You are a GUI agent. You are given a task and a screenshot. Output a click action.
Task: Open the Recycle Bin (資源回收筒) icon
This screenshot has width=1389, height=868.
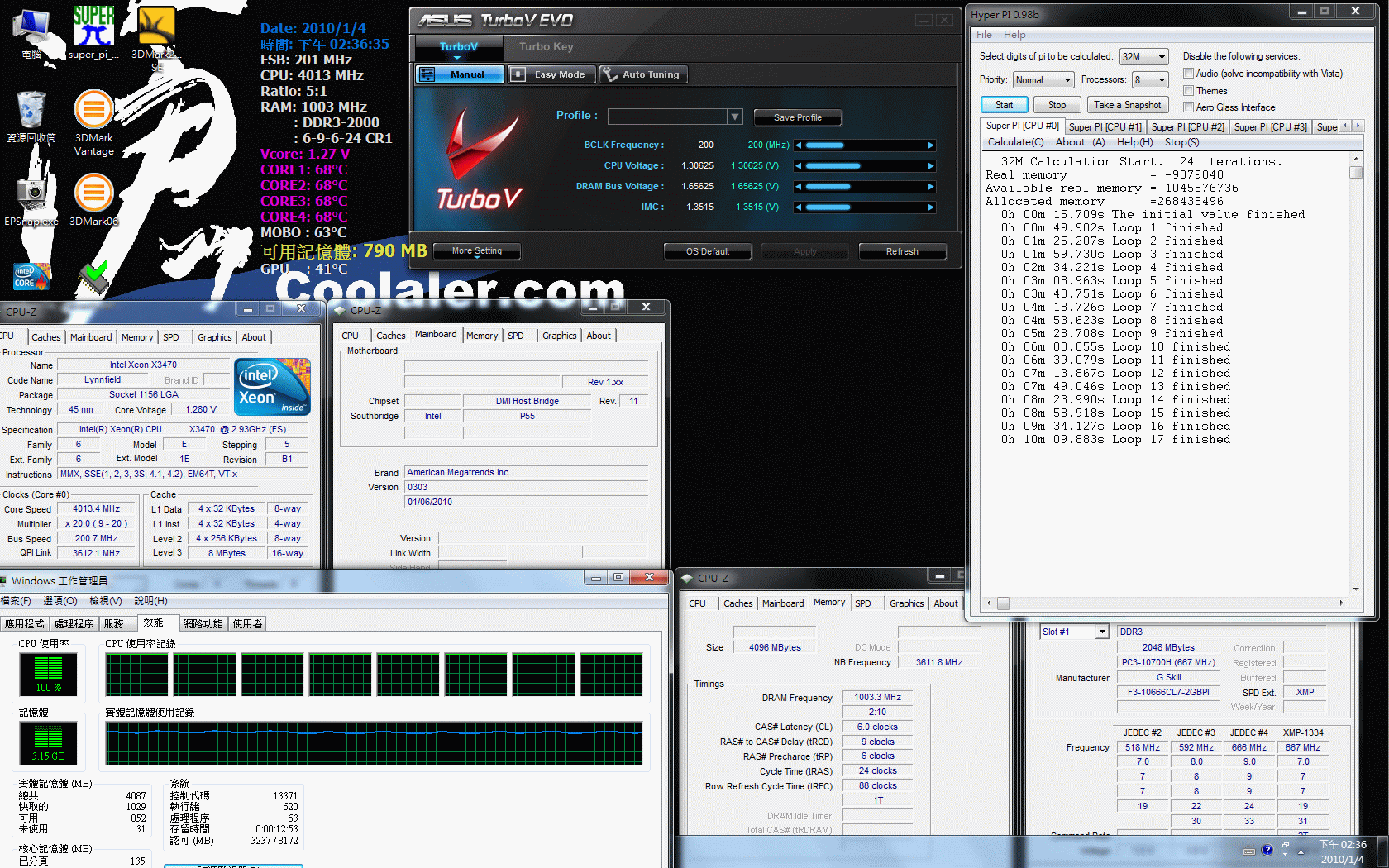pyautogui.click(x=31, y=117)
